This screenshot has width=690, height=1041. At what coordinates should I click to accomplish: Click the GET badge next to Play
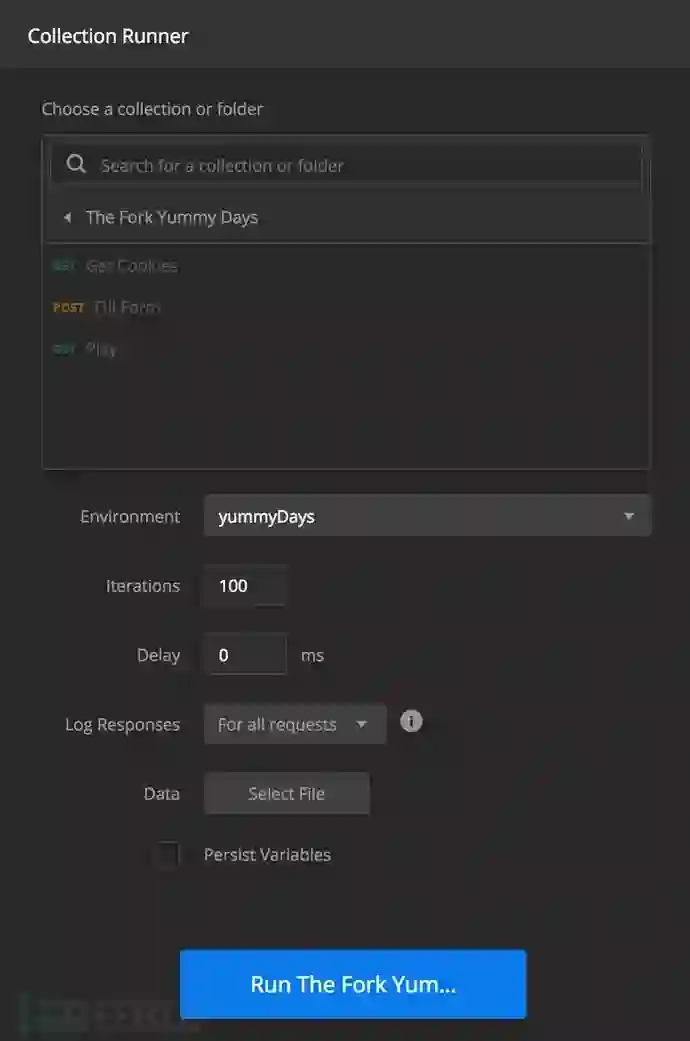coord(64,350)
